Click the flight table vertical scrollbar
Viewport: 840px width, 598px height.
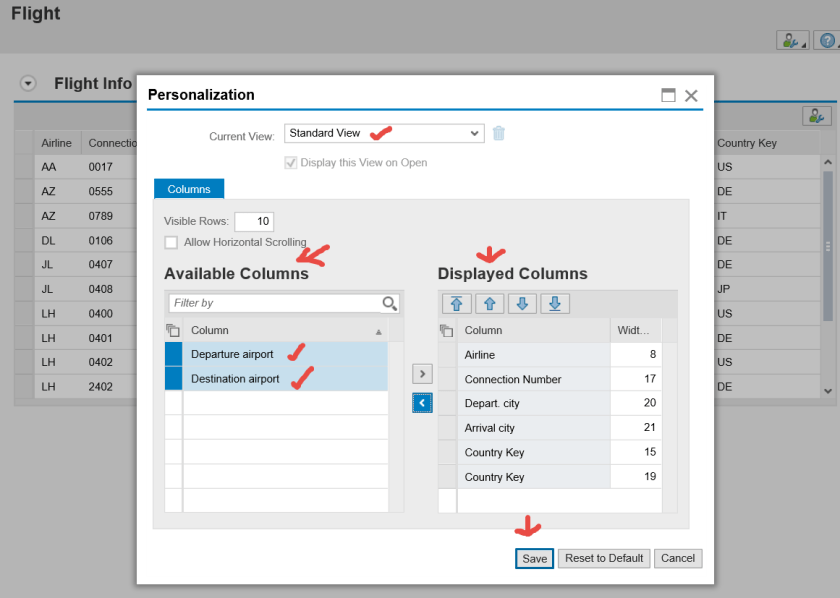827,245
